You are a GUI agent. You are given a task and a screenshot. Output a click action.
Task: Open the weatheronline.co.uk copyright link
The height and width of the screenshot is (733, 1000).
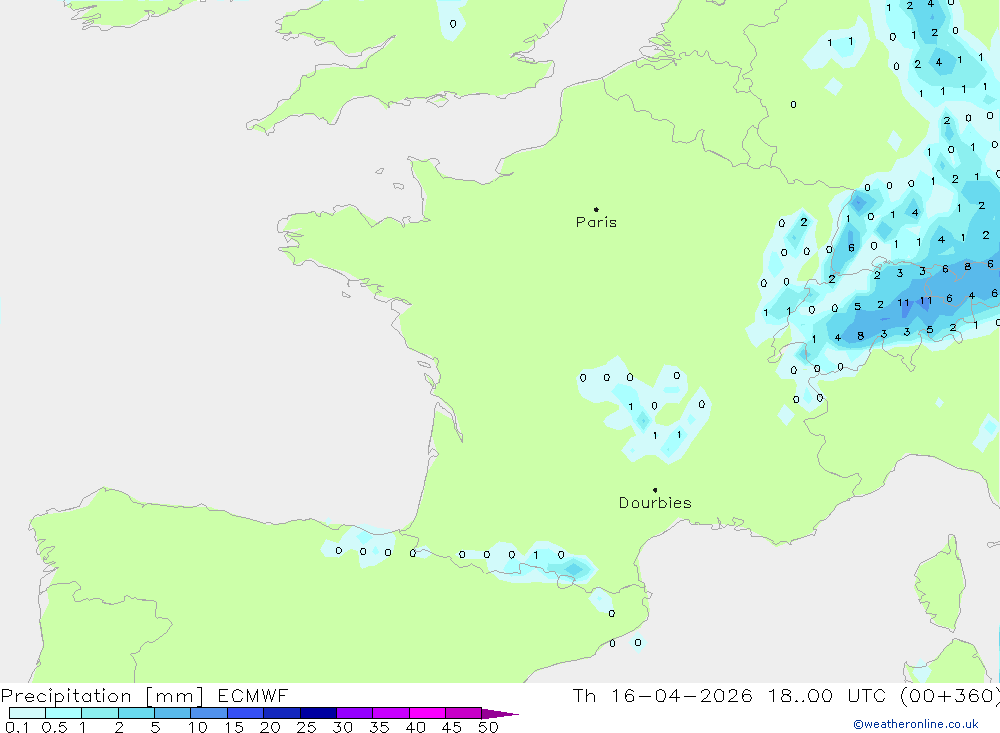915,724
